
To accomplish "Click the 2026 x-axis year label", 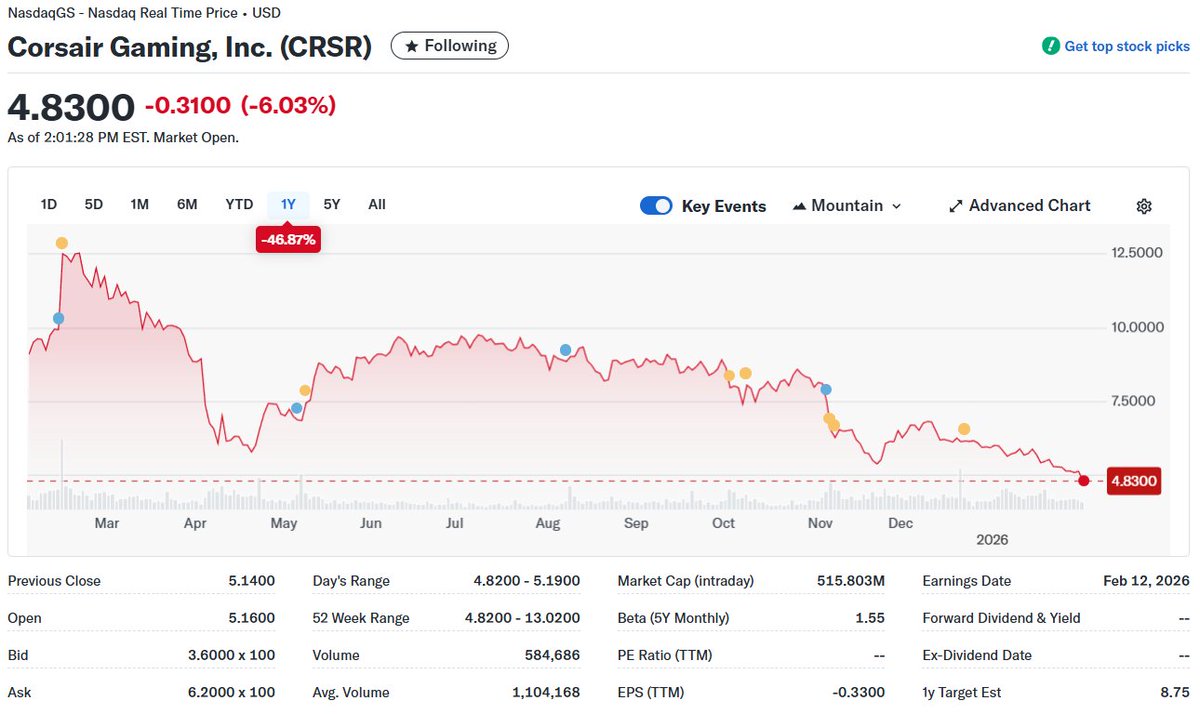I will point(992,540).
